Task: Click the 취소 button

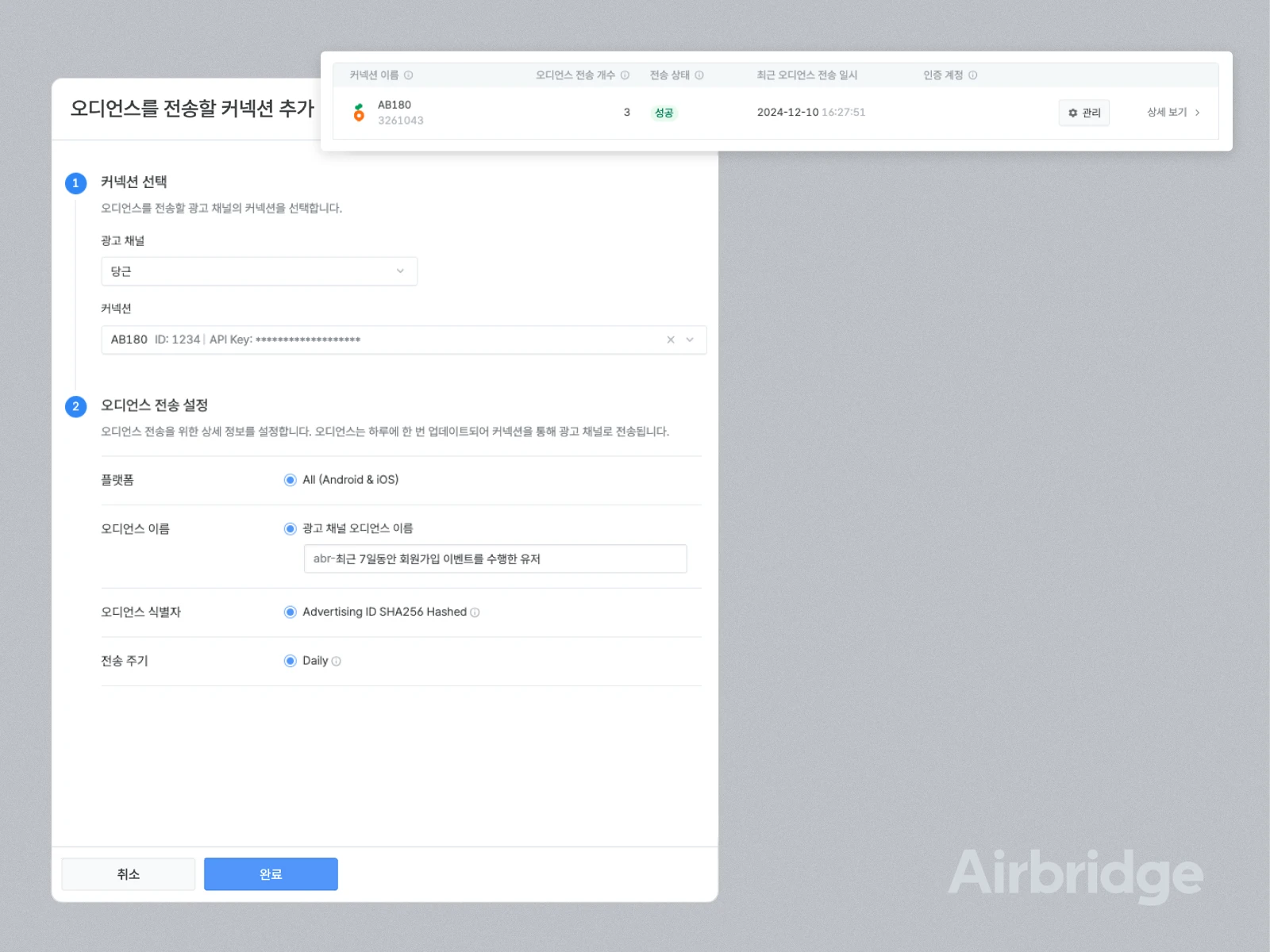Action: (129, 874)
